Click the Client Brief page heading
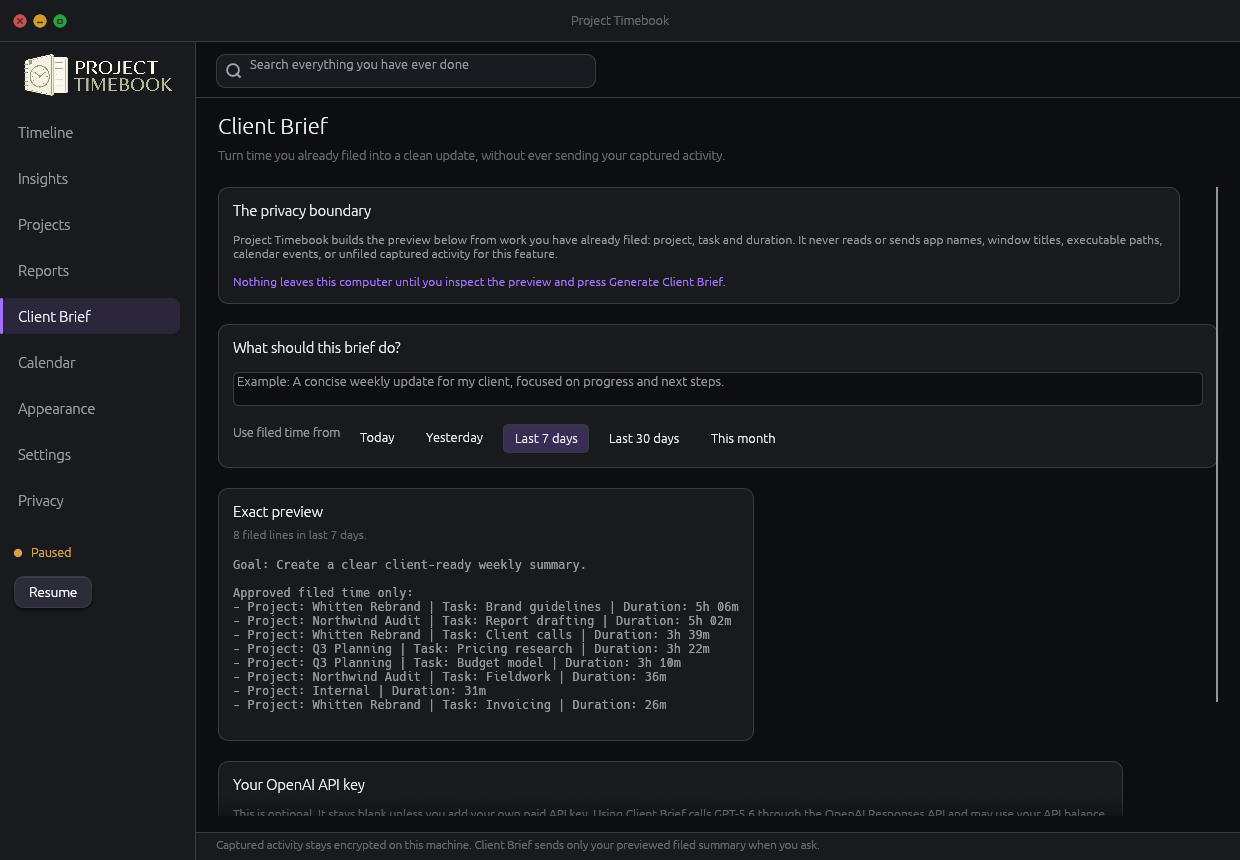1240x860 pixels. (x=273, y=126)
